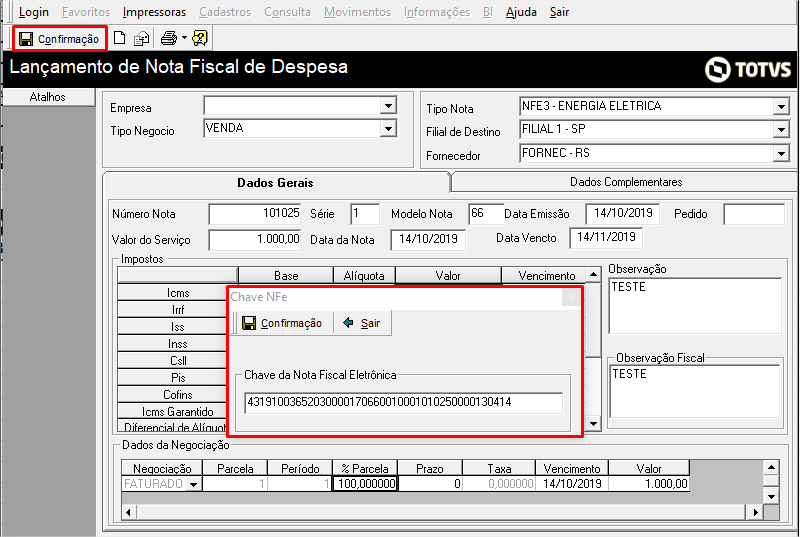Open the Consulta menu
This screenshot has height=537, width=800.
pyautogui.click(x=287, y=12)
